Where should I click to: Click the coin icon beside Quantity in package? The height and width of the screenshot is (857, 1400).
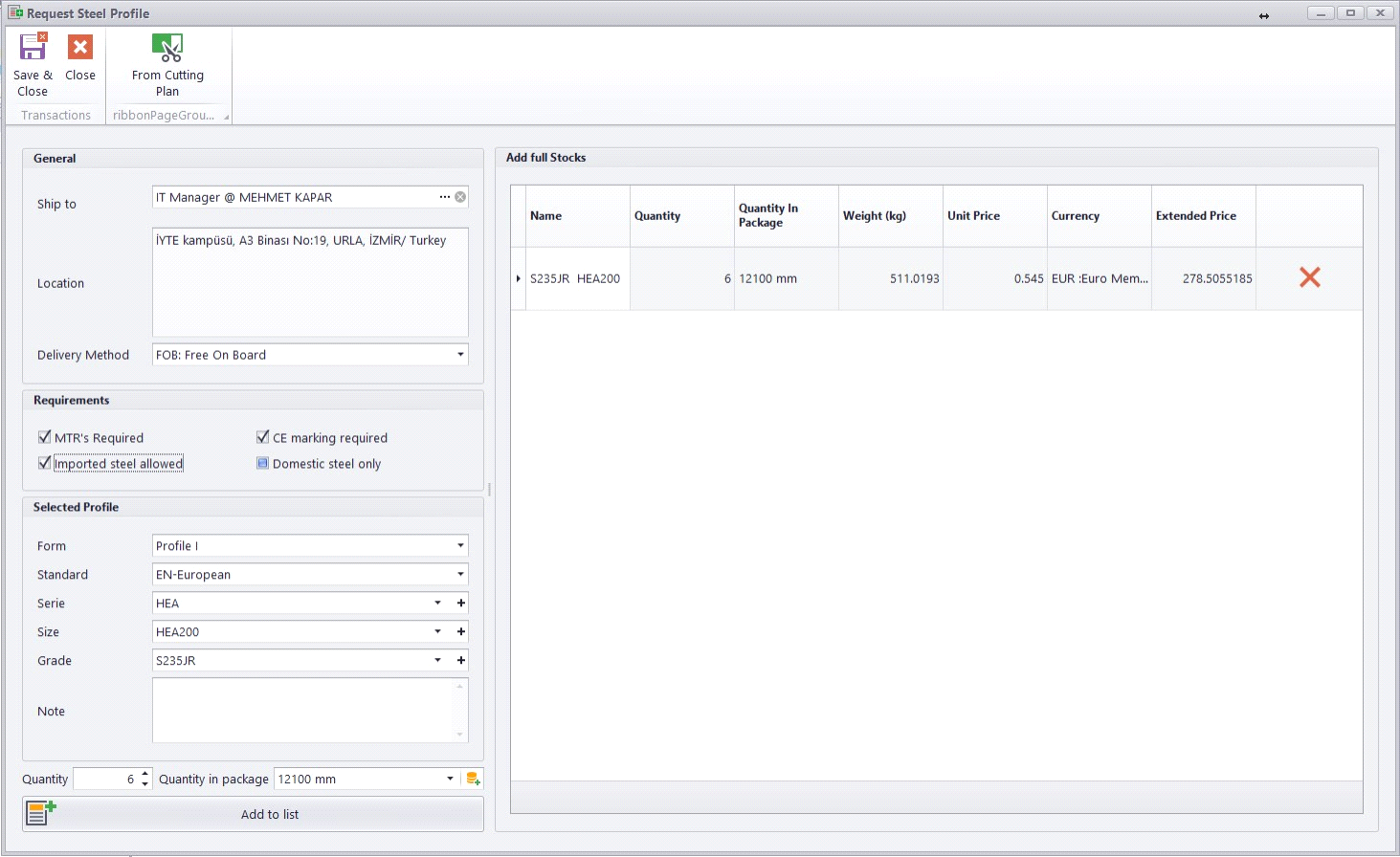[x=473, y=780]
